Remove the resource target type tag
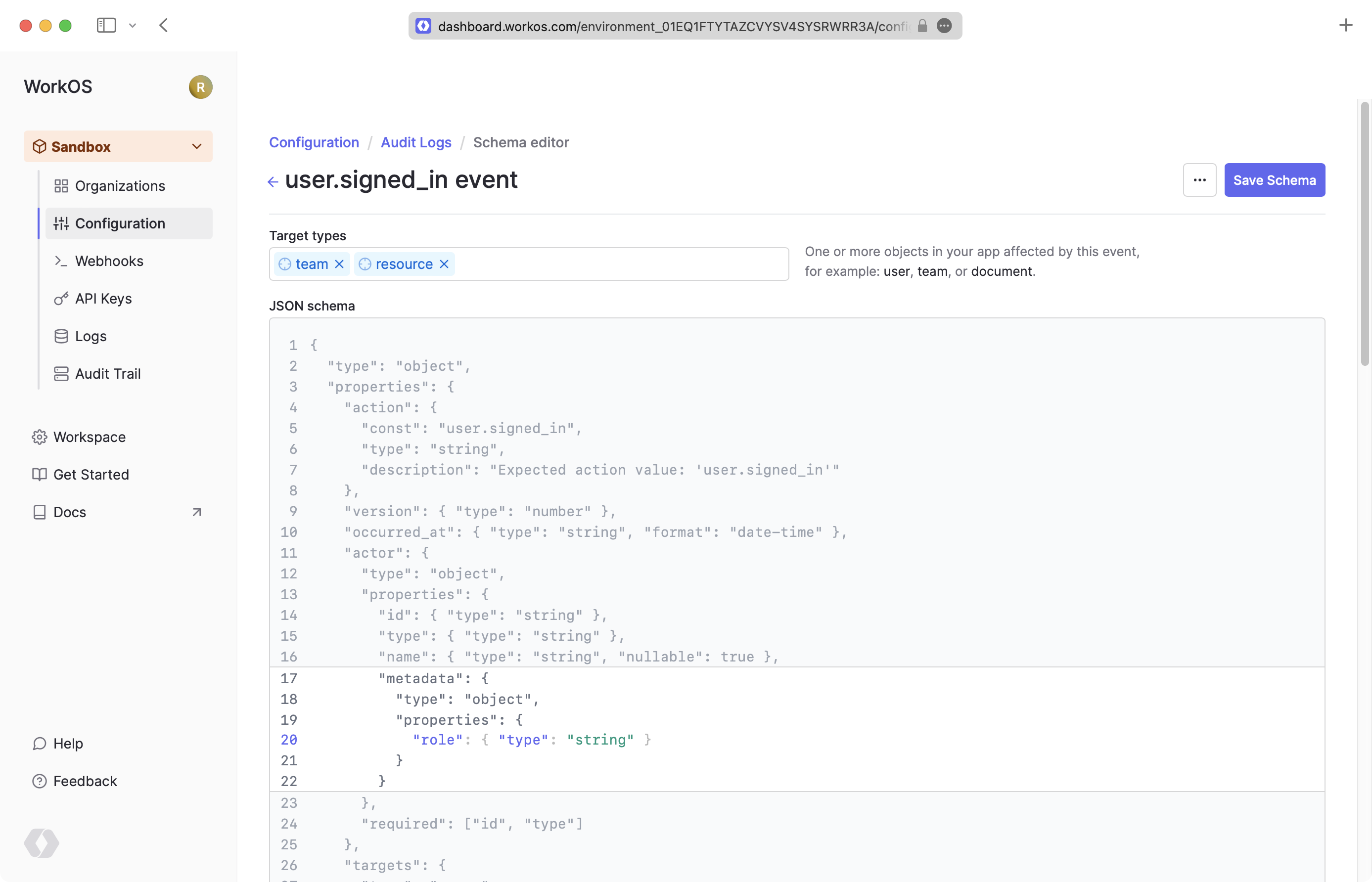The height and width of the screenshot is (882, 1372). point(444,264)
